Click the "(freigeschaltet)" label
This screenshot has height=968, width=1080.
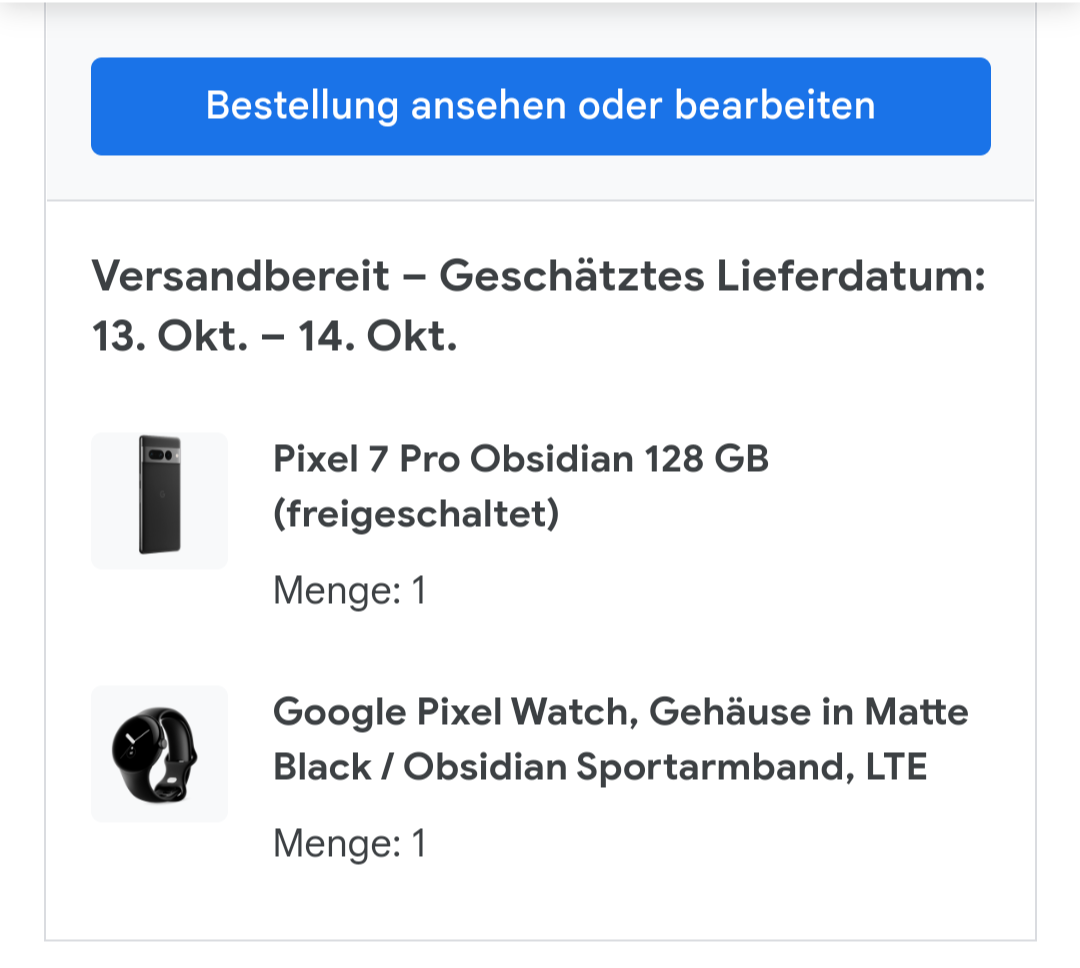[x=415, y=515]
